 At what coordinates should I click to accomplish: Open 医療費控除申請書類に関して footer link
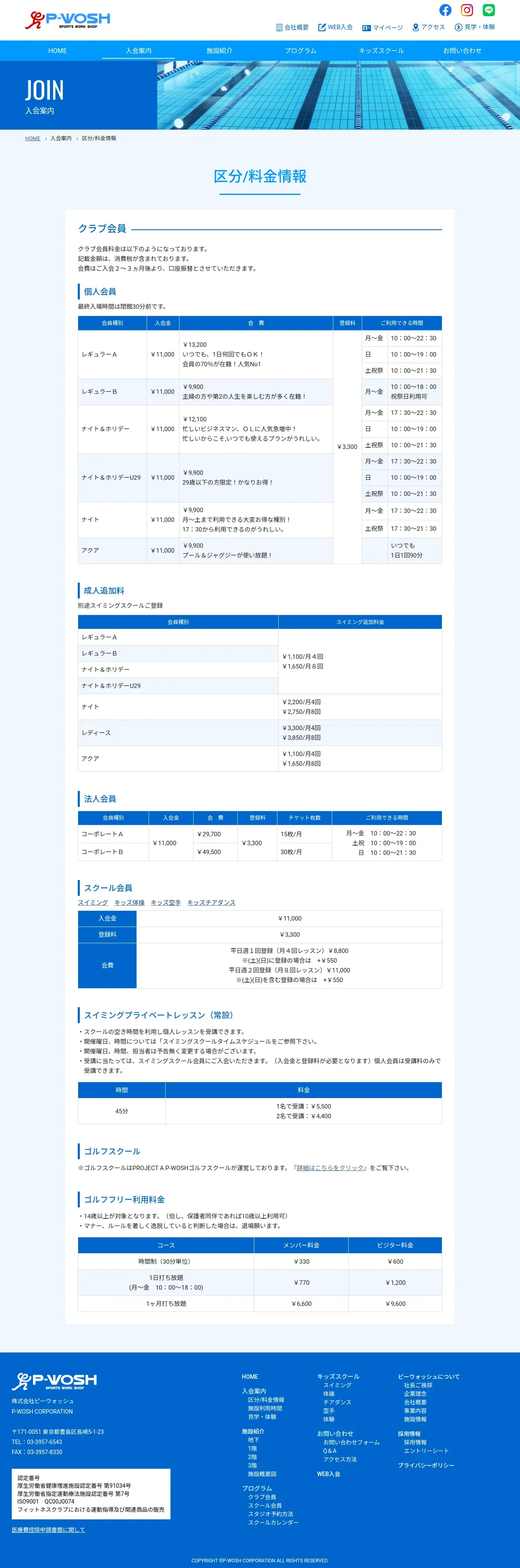pyautogui.click(x=48, y=1530)
